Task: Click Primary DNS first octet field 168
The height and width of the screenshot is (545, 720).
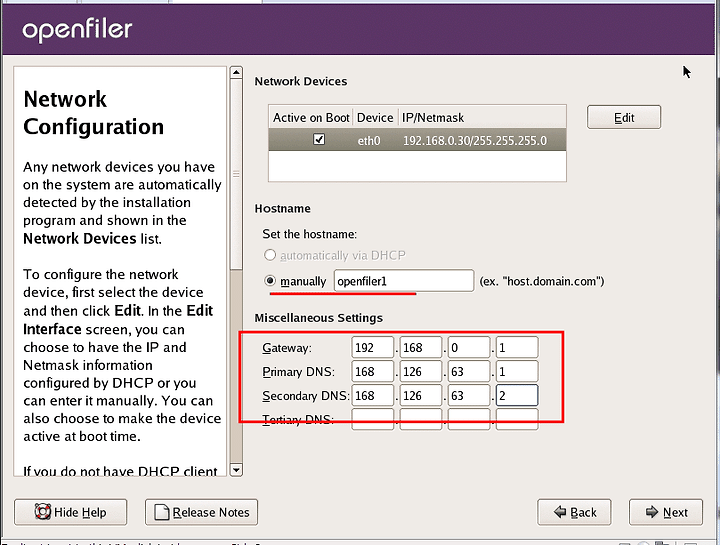Action: [372, 371]
